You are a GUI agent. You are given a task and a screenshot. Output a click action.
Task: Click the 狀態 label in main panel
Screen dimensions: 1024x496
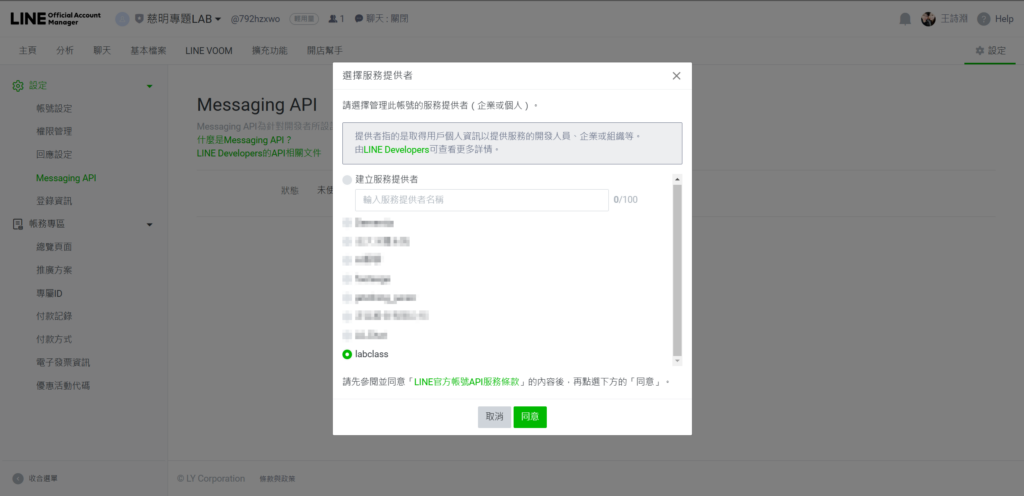click(290, 191)
